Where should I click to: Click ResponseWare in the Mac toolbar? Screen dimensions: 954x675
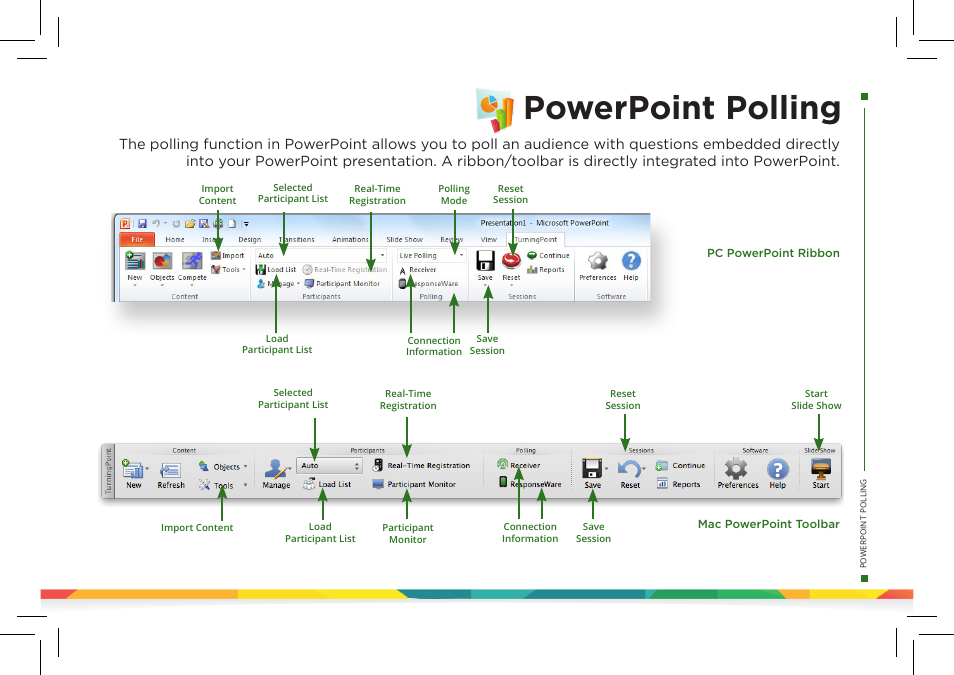529,484
